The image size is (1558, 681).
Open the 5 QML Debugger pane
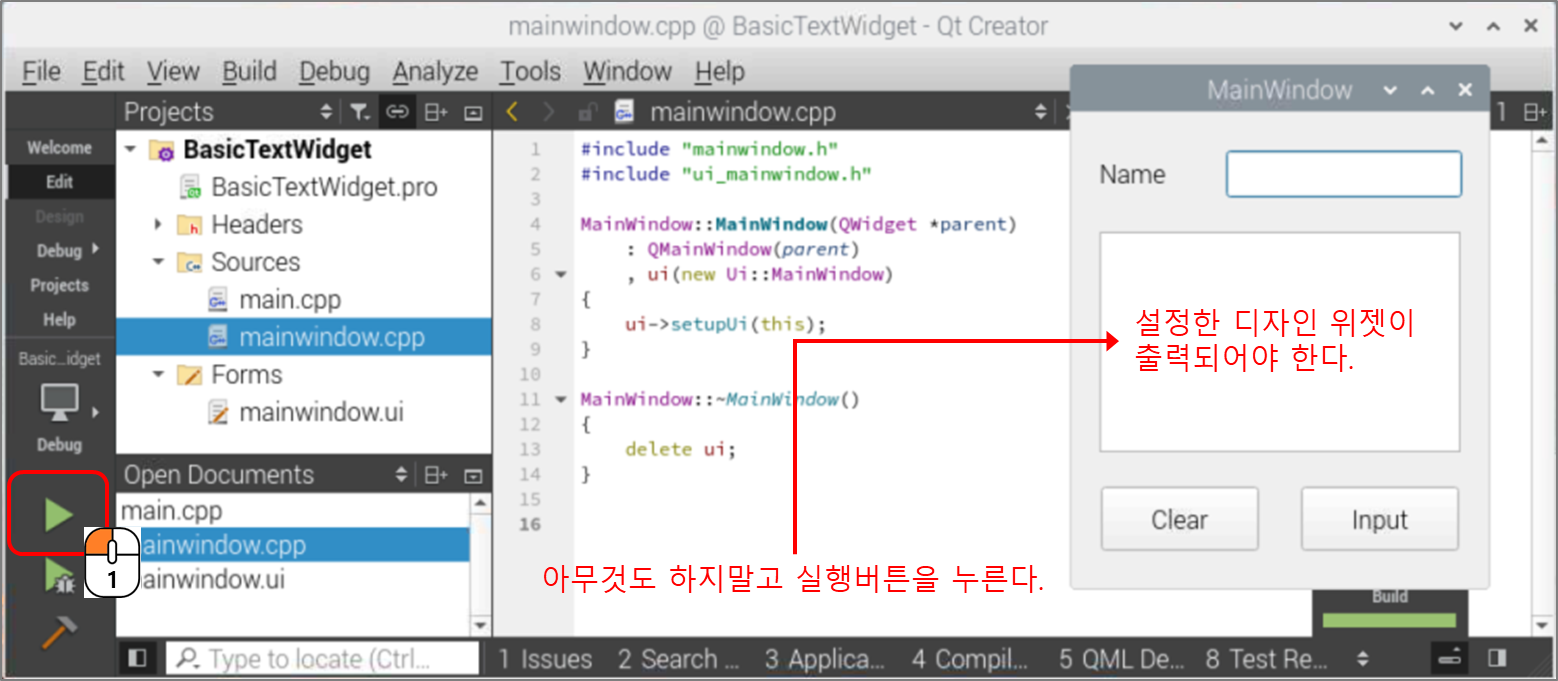[x=1121, y=659]
